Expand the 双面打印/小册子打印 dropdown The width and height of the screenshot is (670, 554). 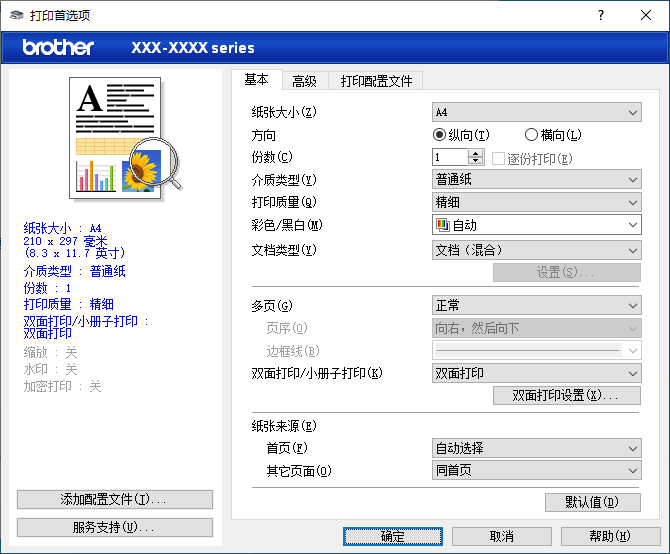pyautogui.click(x=536, y=373)
